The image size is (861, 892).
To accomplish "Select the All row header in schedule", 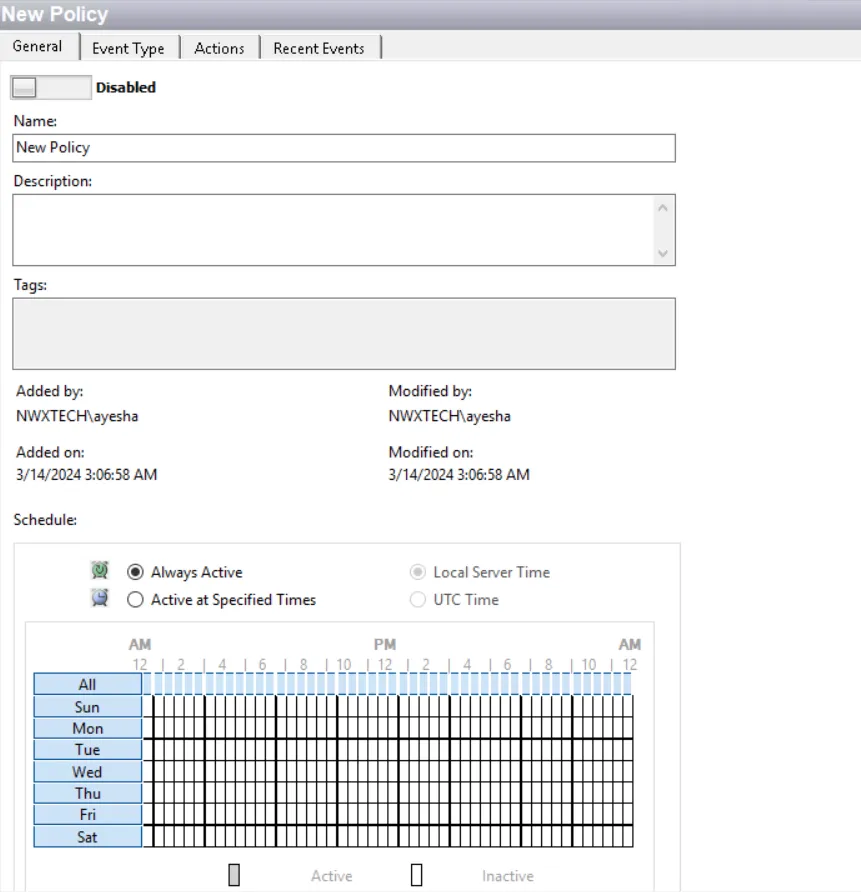I will [x=88, y=684].
